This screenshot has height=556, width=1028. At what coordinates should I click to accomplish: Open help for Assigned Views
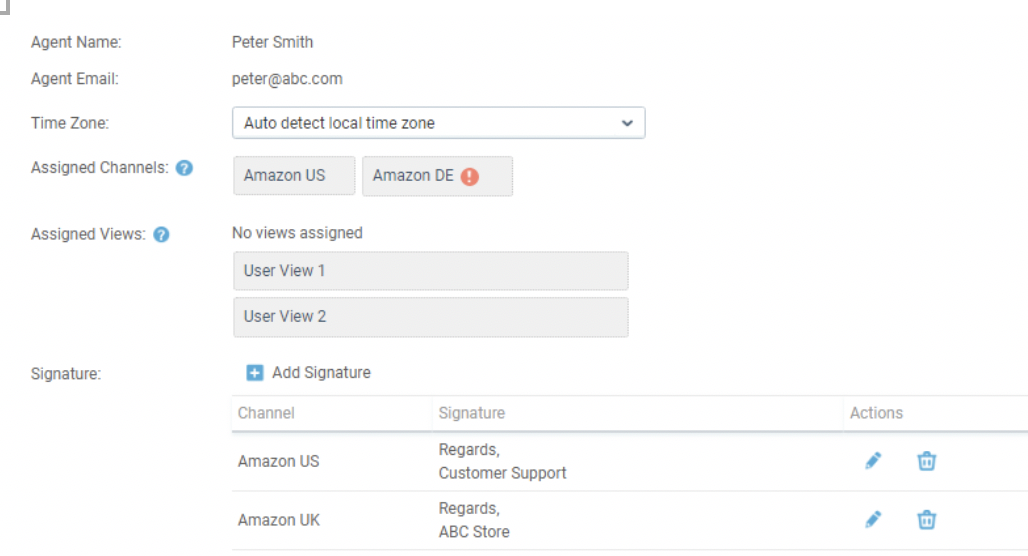(x=161, y=235)
